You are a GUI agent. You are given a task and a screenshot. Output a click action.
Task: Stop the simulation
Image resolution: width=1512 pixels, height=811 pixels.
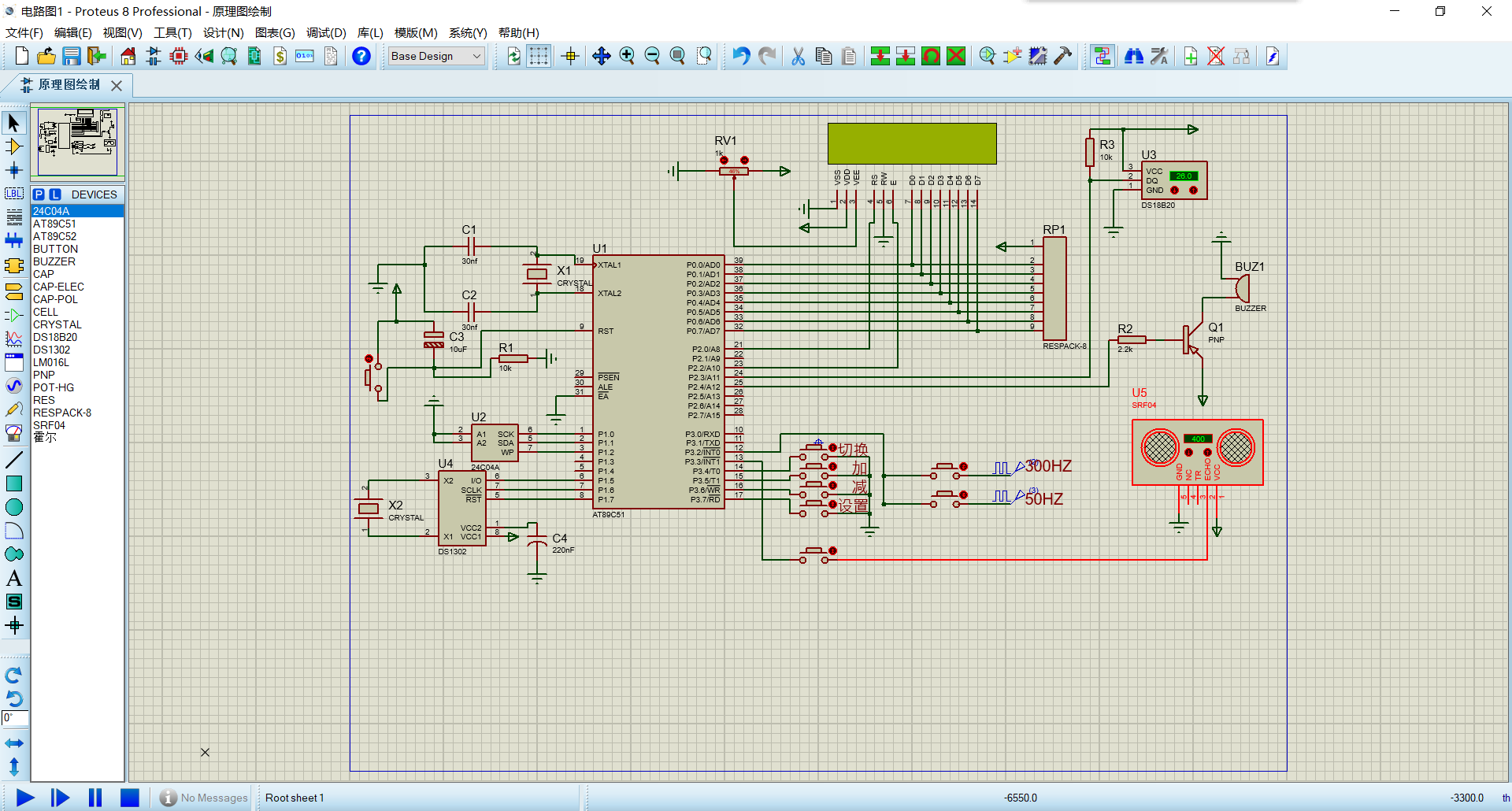click(x=130, y=798)
